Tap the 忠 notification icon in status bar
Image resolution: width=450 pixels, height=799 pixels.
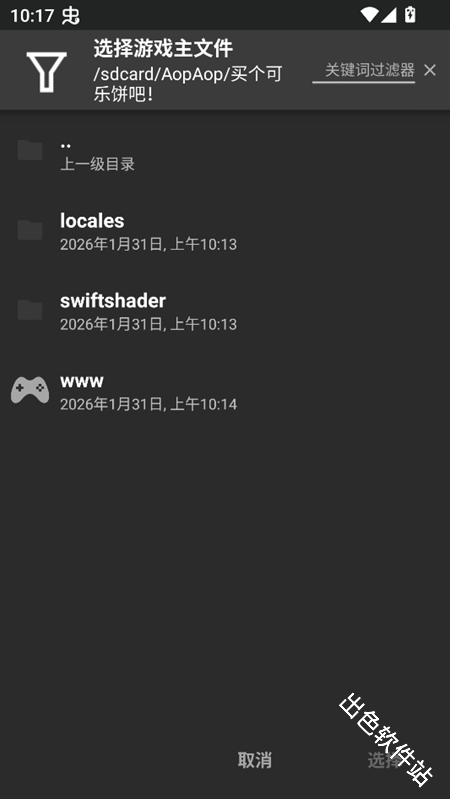tap(71, 16)
